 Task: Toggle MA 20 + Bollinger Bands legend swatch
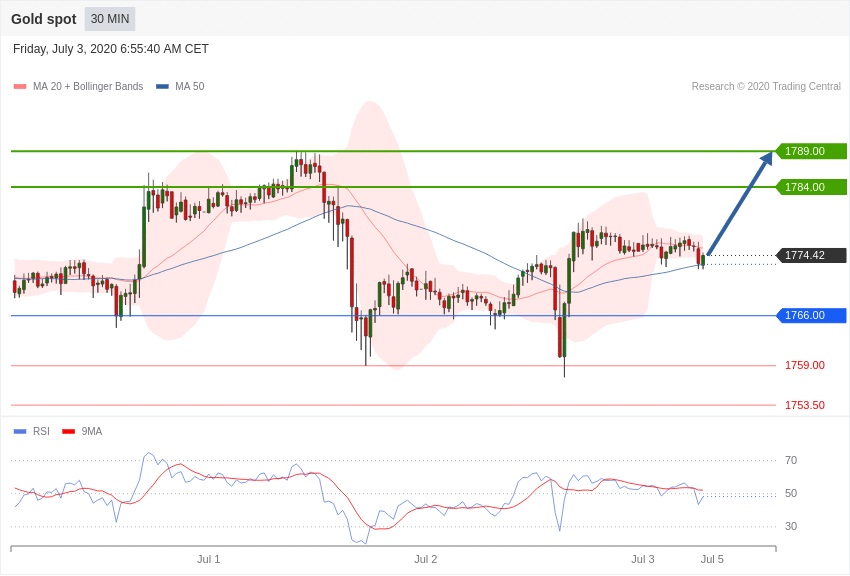(x=20, y=87)
